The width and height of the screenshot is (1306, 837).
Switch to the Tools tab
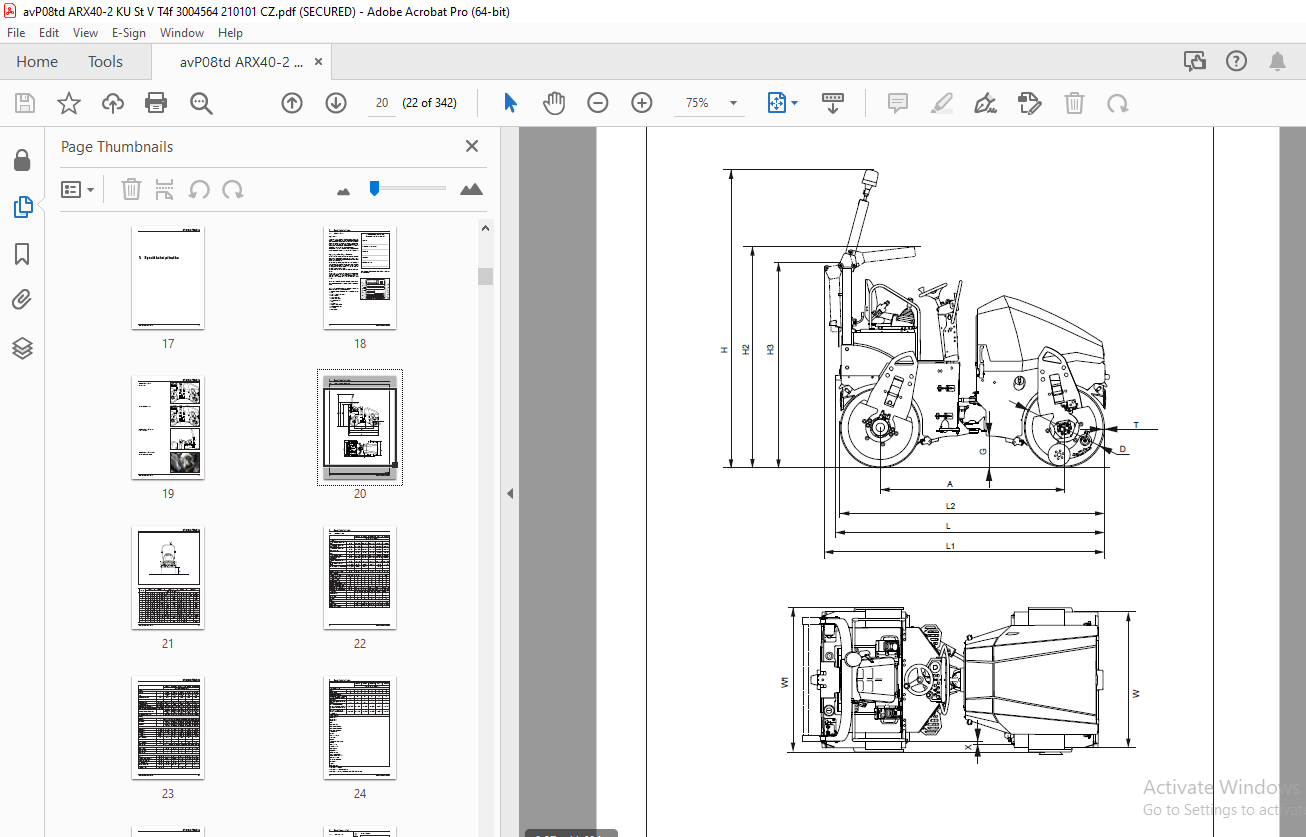pyautogui.click(x=105, y=62)
